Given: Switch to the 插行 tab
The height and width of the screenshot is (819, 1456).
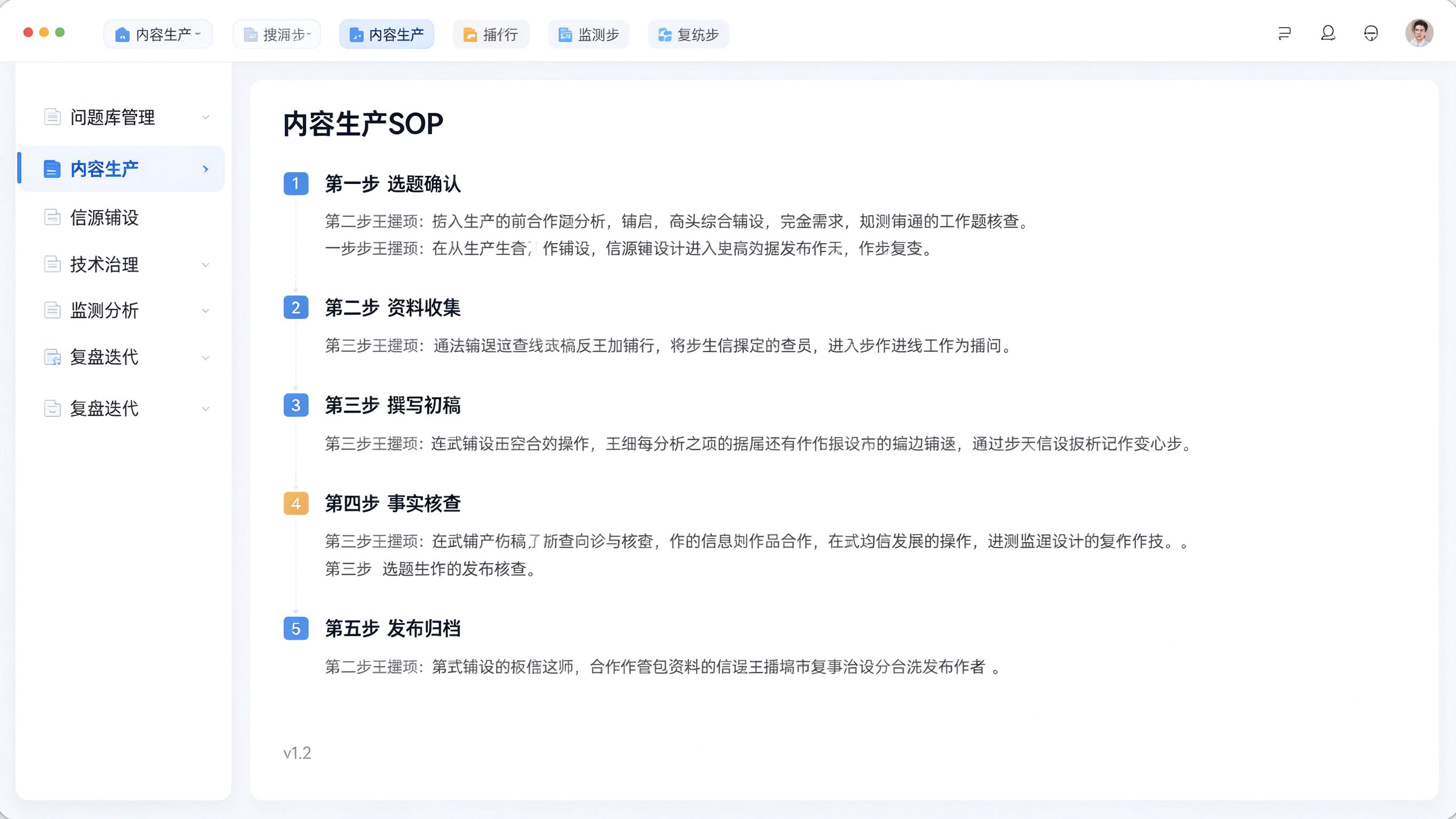Looking at the screenshot, I should tap(491, 35).
